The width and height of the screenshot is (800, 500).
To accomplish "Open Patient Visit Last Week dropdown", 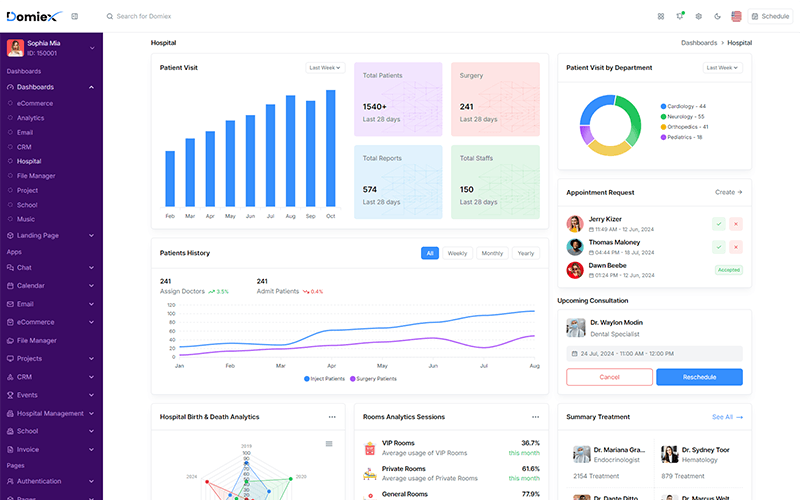I will (325, 68).
